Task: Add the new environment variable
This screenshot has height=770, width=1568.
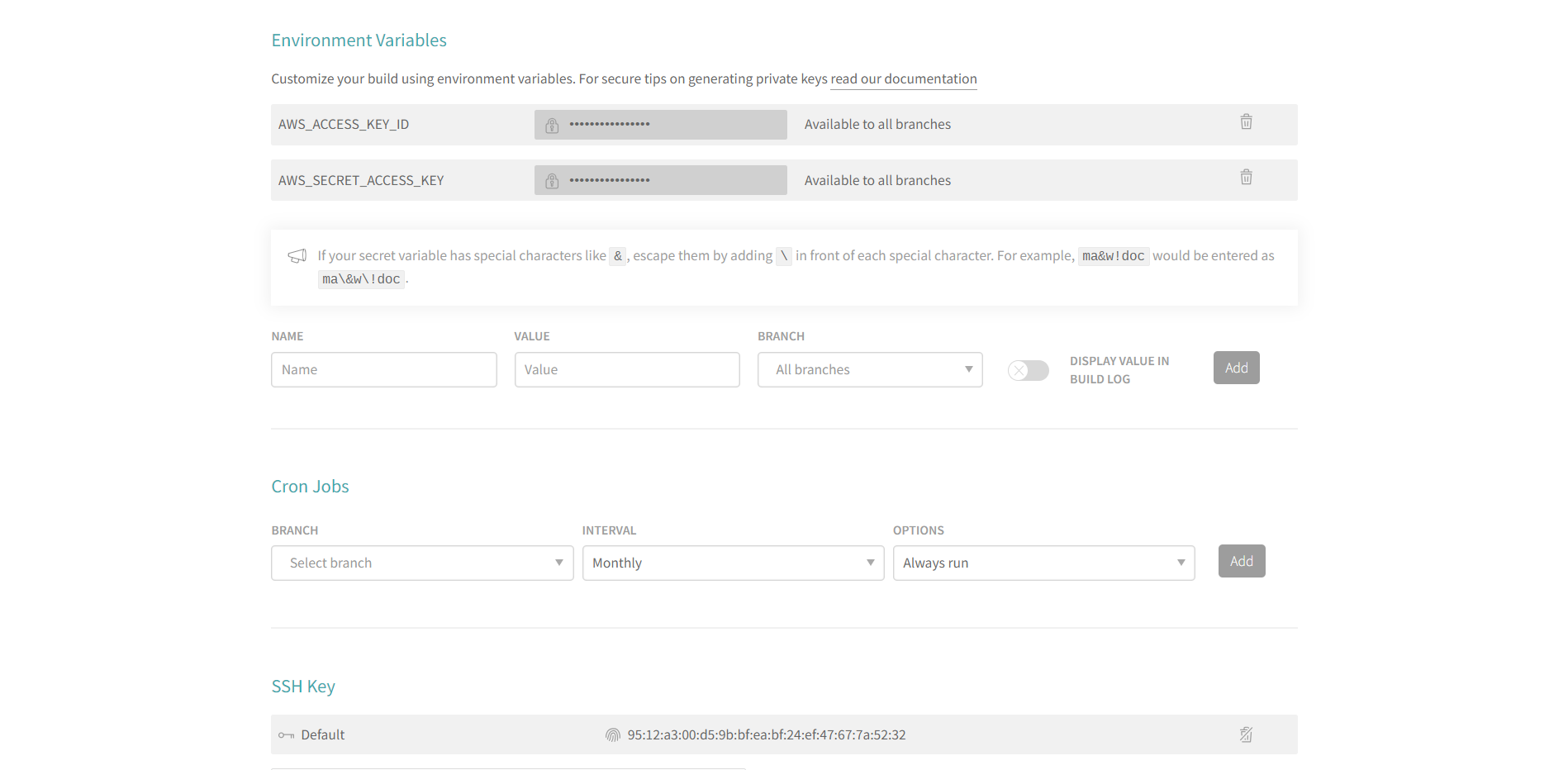Action: pos(1236,368)
